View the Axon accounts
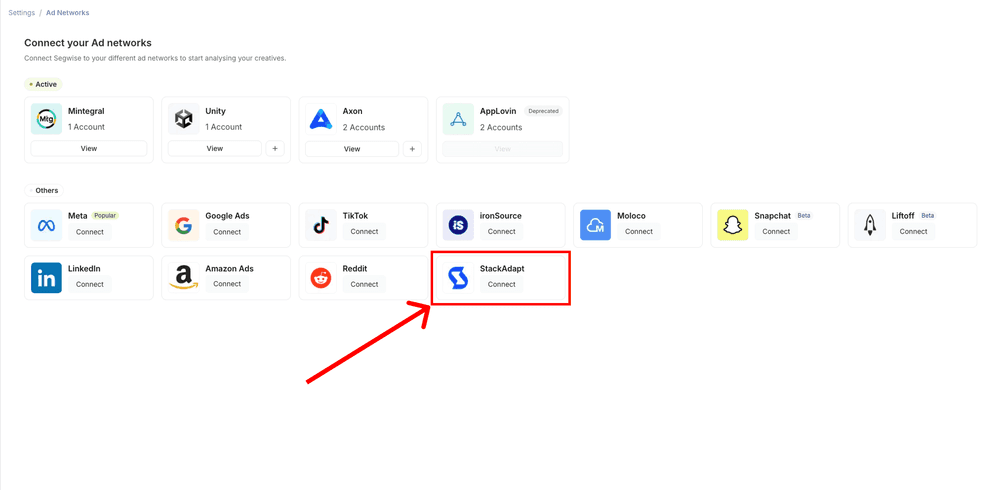The image size is (1000, 490). (352, 149)
